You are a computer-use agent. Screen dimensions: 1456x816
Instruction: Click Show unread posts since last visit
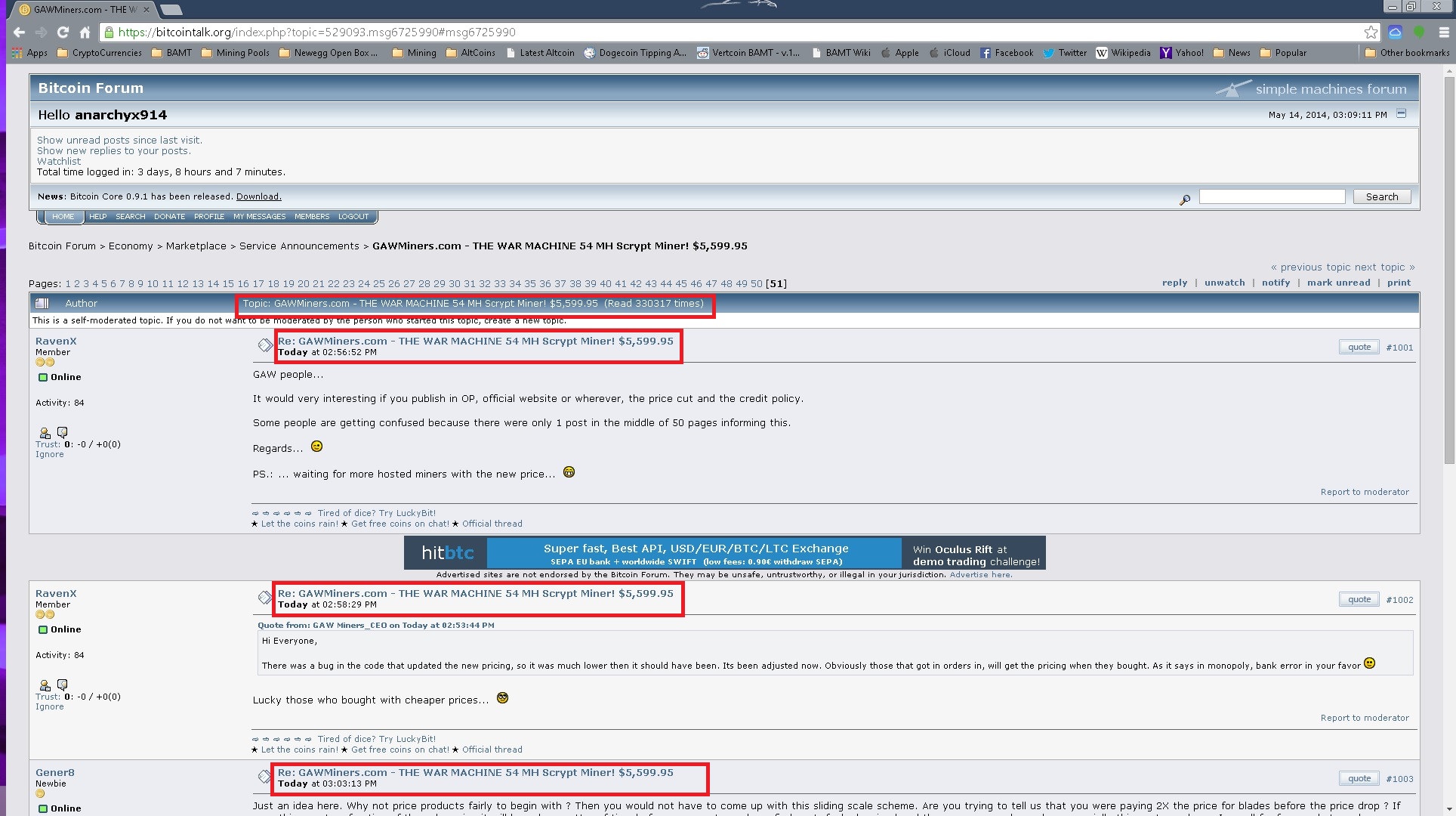tap(119, 141)
